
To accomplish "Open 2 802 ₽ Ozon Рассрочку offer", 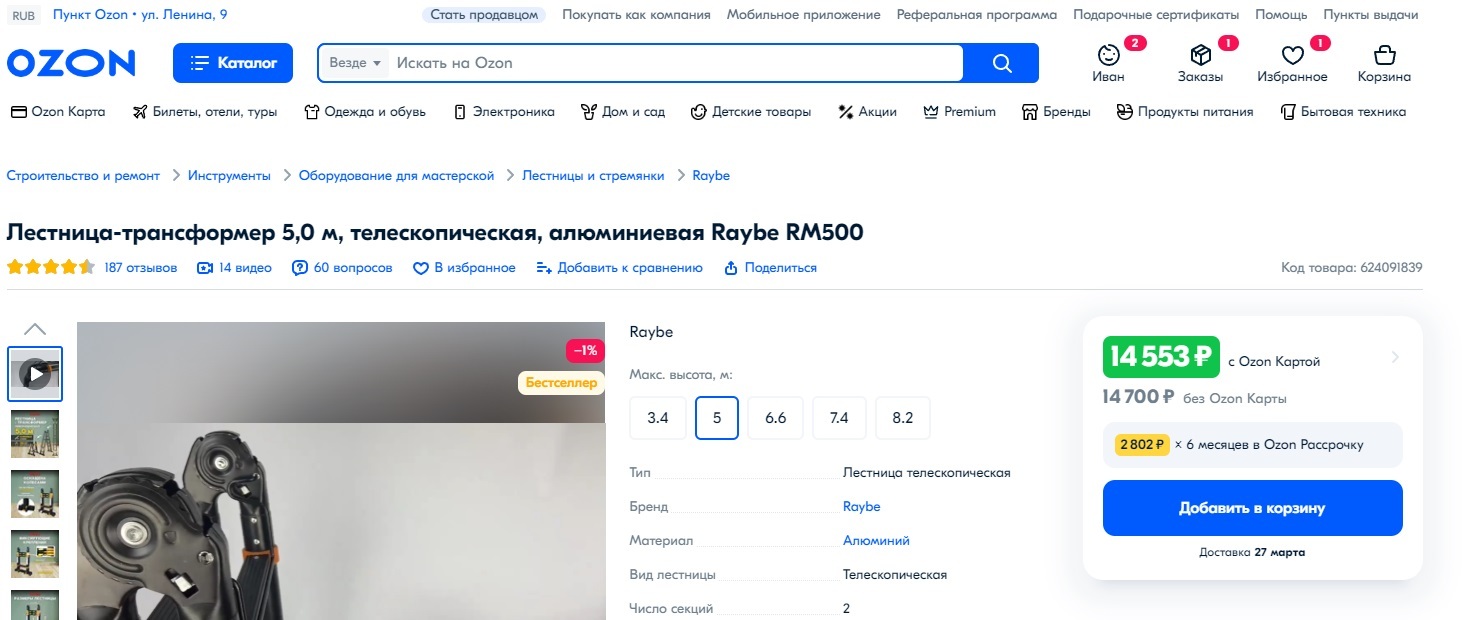I will click(1253, 445).
